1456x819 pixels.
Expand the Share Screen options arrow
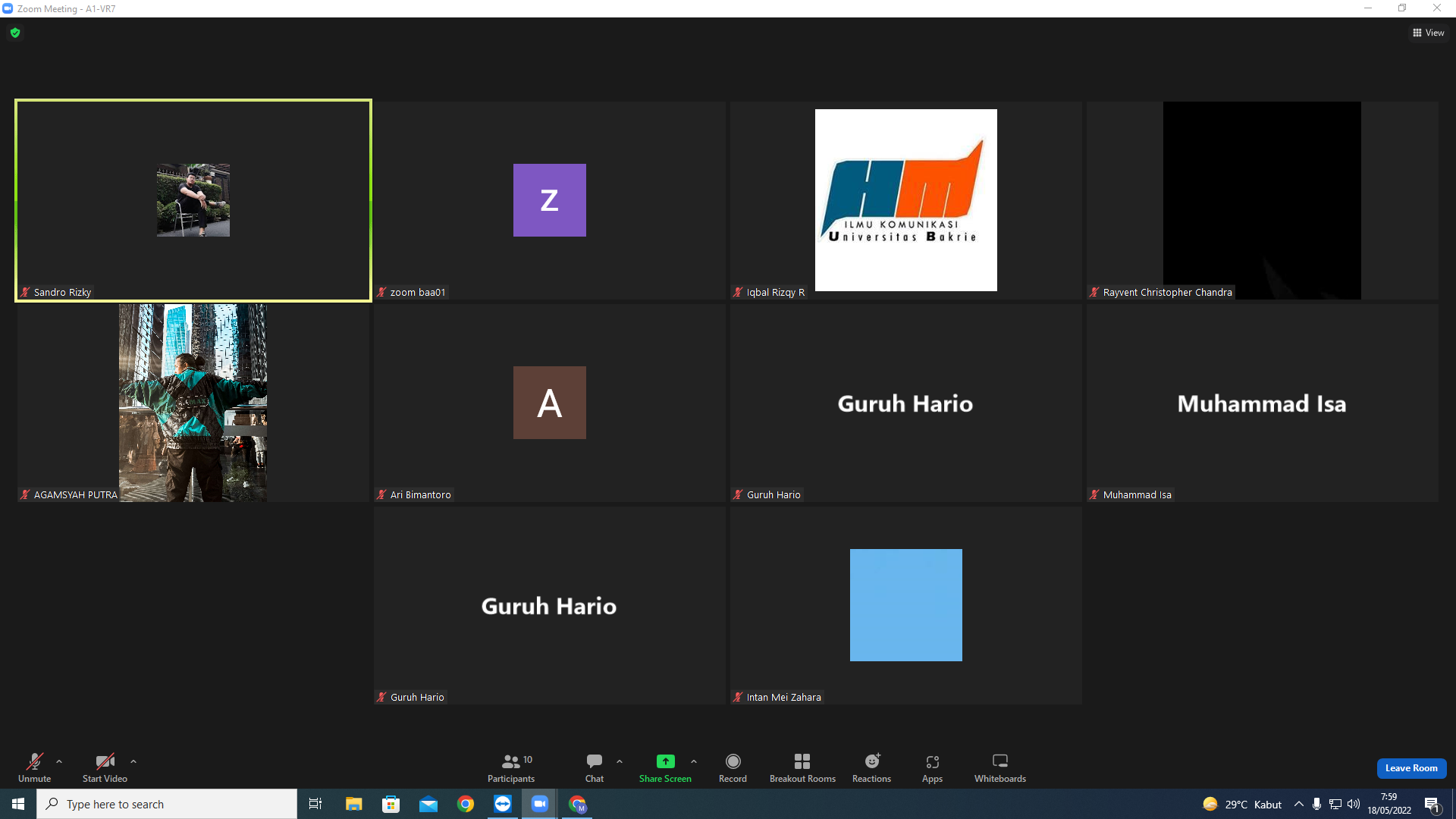(x=694, y=761)
